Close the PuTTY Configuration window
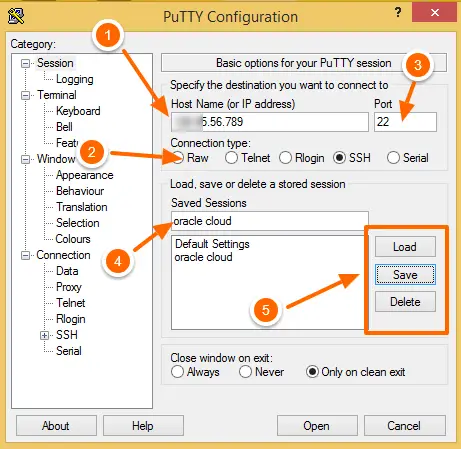Viewport: 461px width, 449px height. [434, 13]
